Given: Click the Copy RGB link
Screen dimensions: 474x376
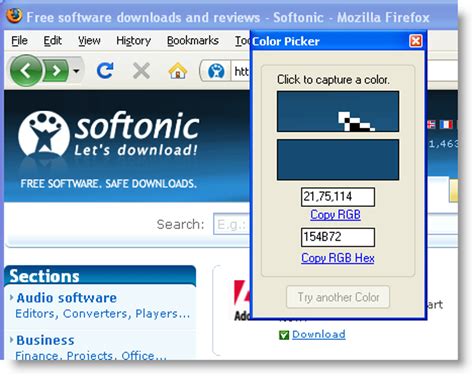Looking at the screenshot, I should [335, 215].
